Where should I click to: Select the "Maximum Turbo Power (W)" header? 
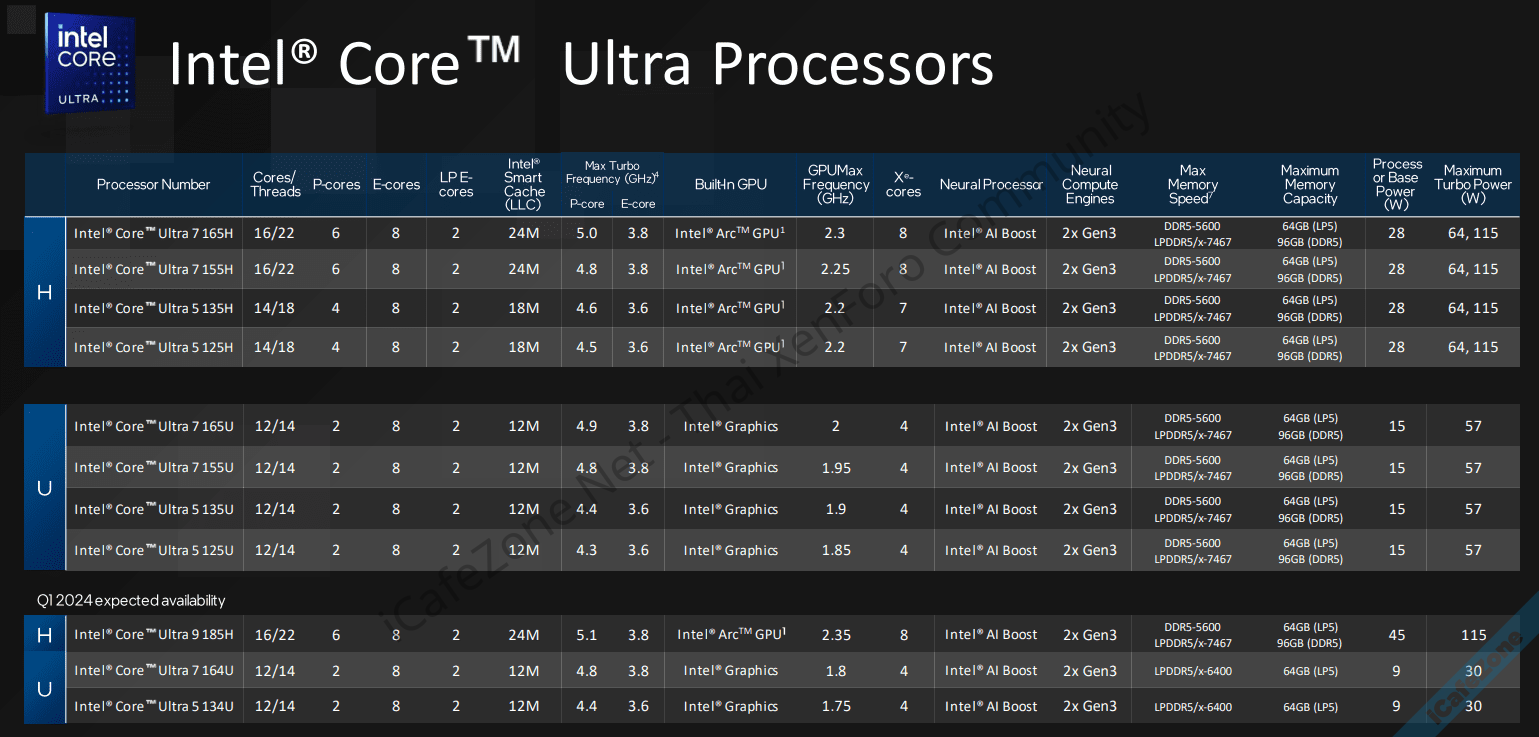tap(1472, 184)
